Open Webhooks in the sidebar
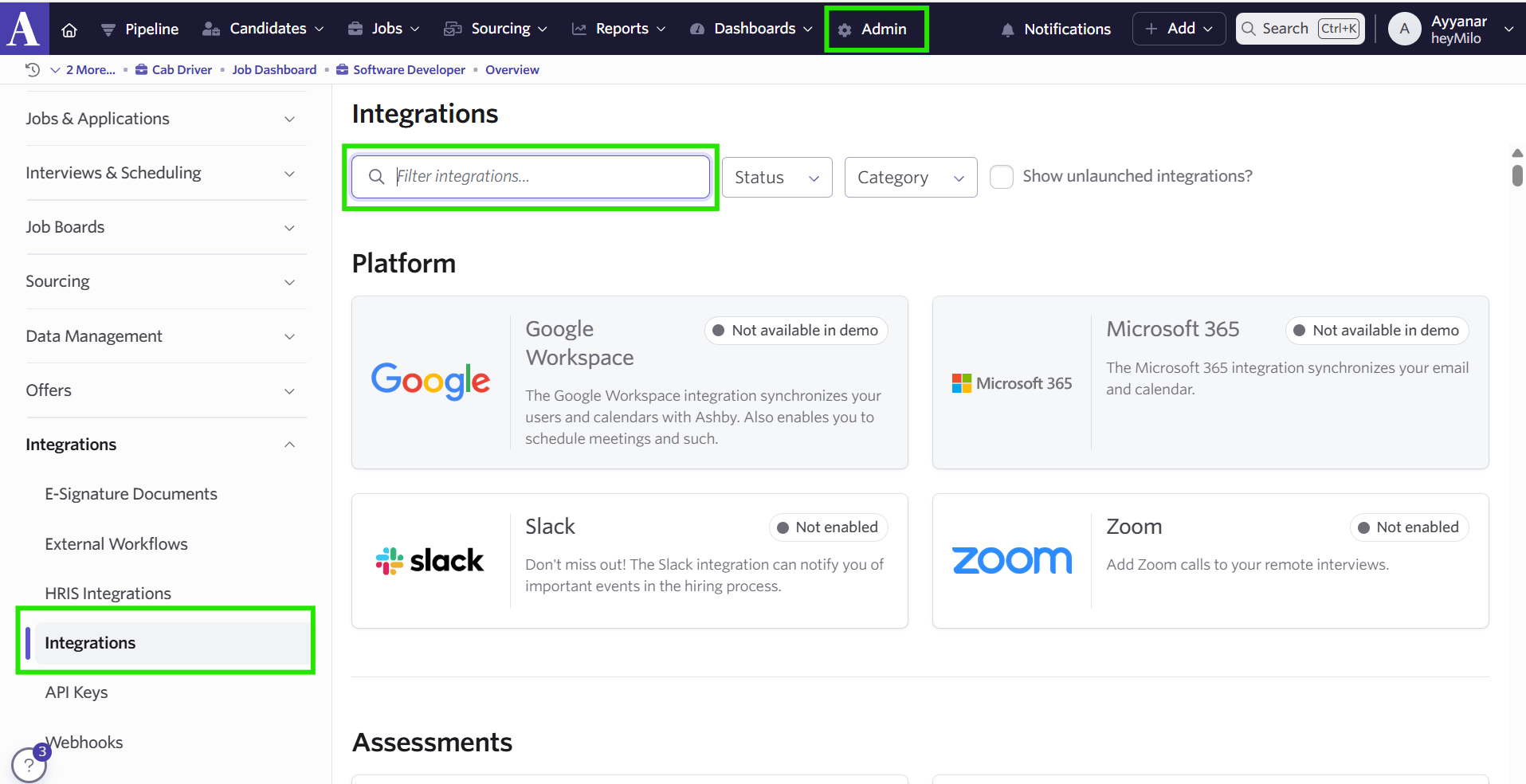 [84, 743]
